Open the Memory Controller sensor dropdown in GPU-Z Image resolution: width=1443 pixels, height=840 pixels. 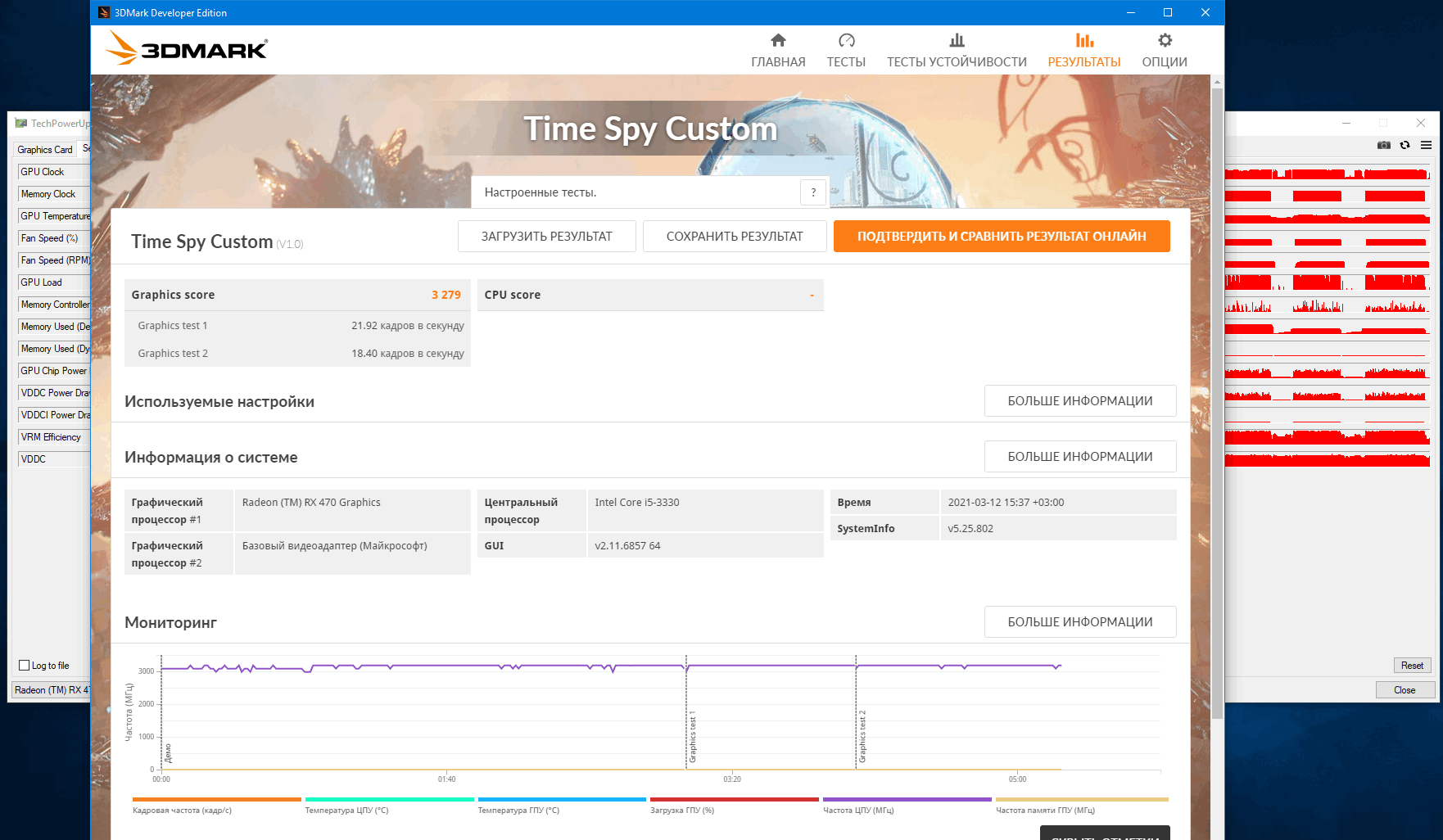54,305
